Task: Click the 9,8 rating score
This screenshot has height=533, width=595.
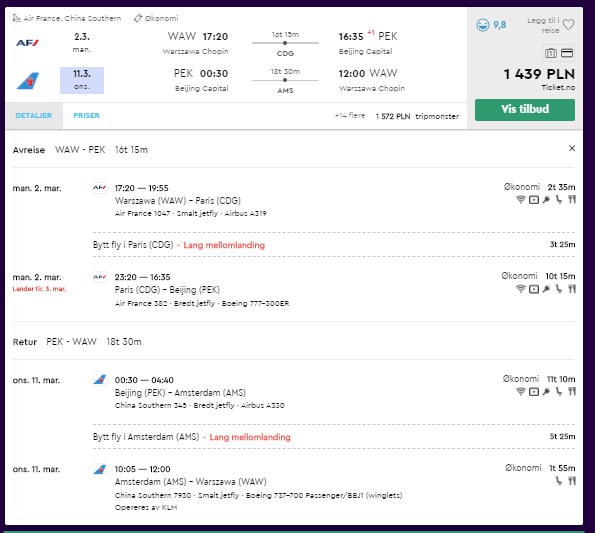Action: pyautogui.click(x=499, y=25)
